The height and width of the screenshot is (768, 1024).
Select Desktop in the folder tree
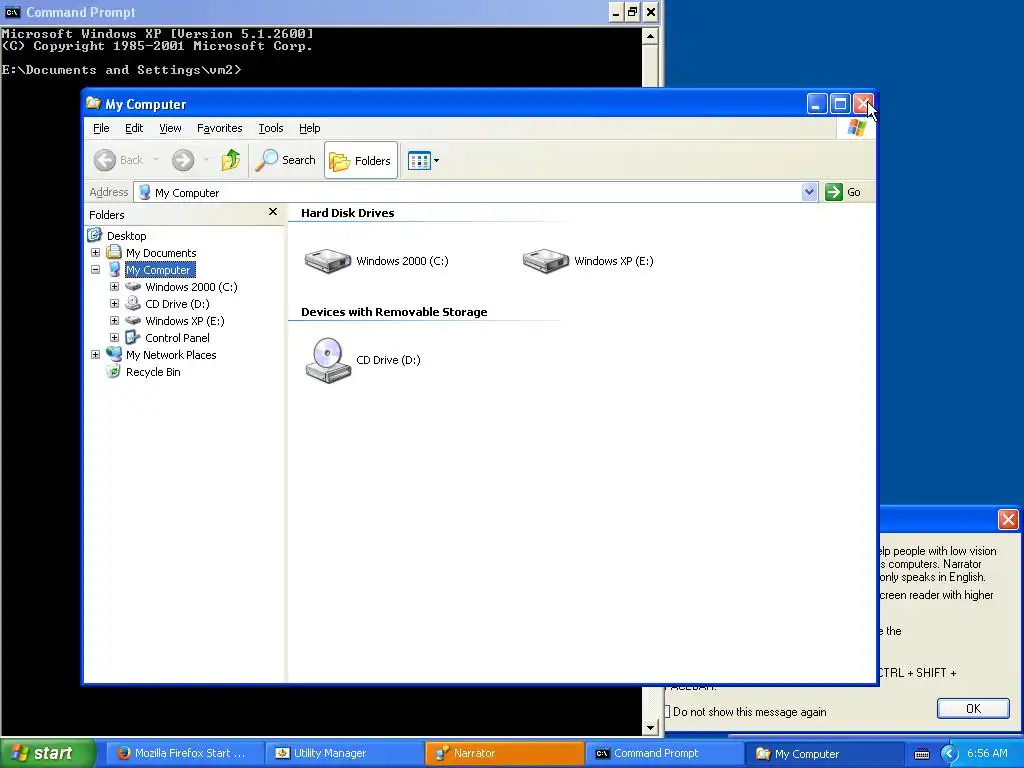coord(127,236)
